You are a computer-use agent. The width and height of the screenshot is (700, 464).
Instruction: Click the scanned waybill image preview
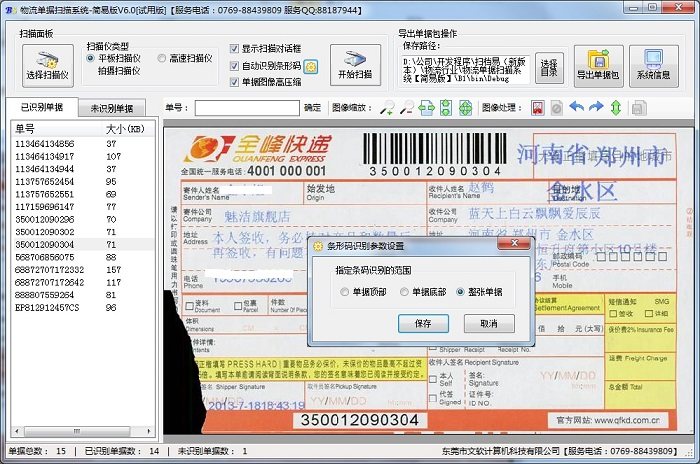click(x=429, y=280)
